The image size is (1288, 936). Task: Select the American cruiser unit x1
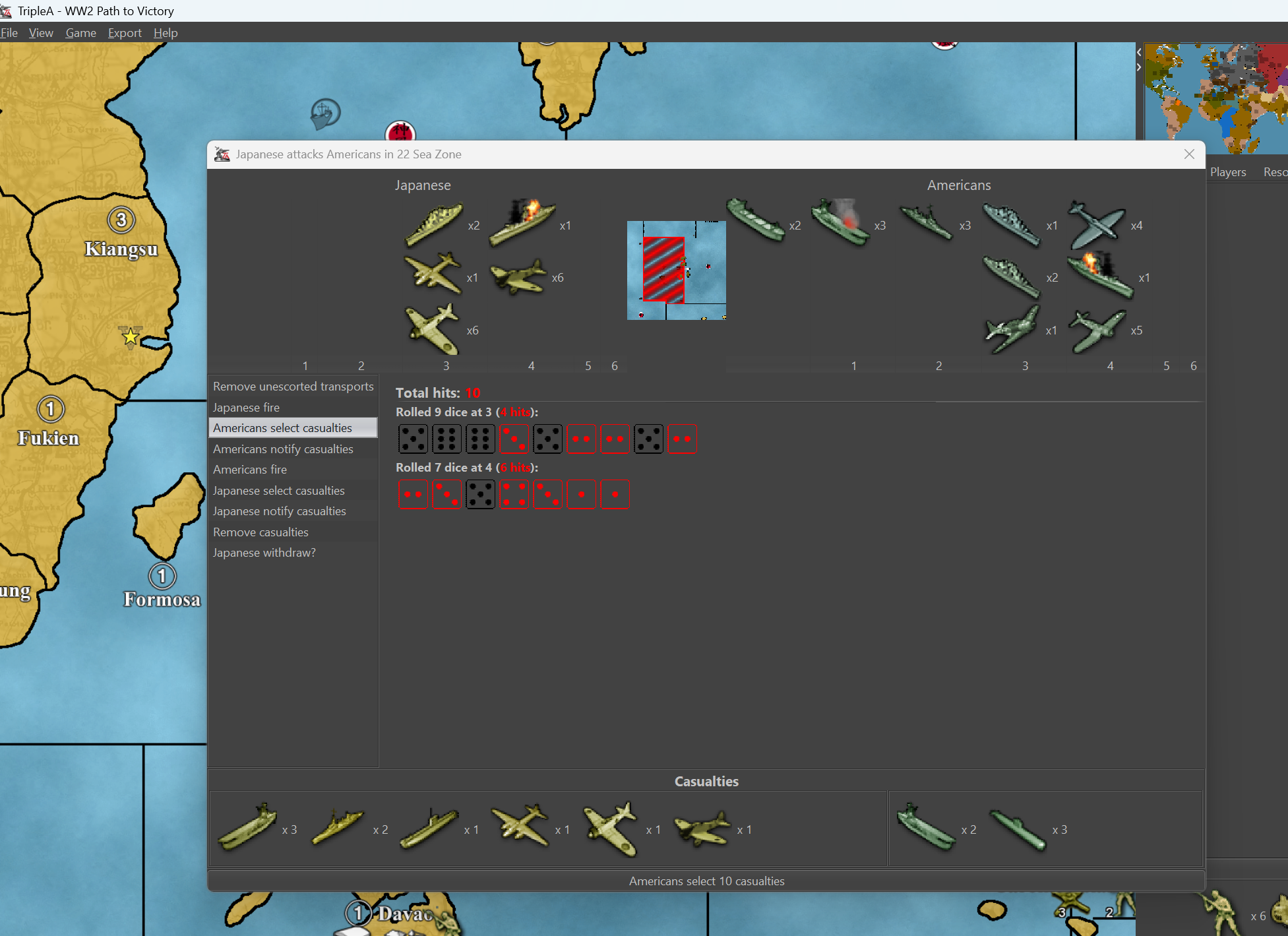pos(1012,225)
